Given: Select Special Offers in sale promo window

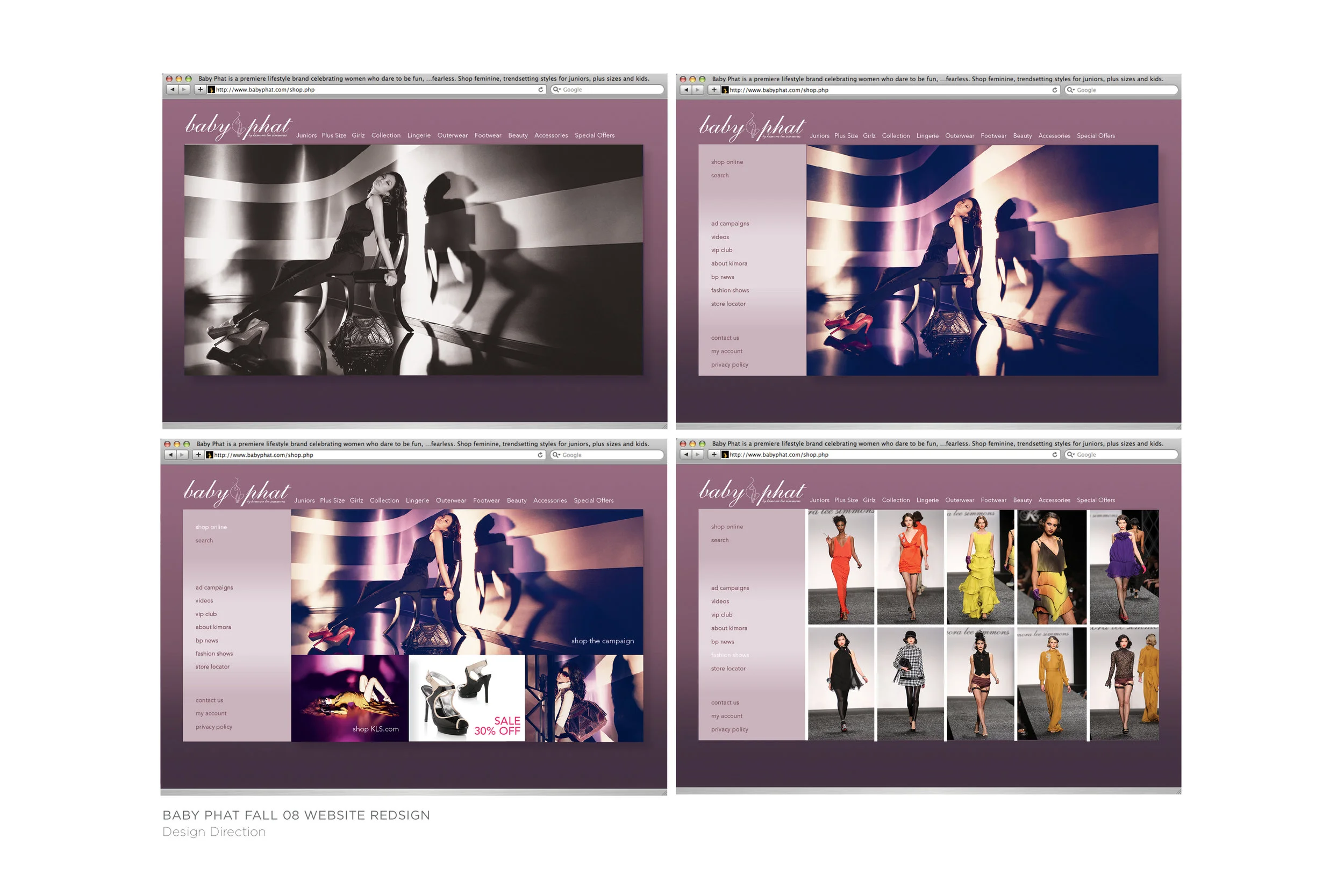Looking at the screenshot, I should tap(593, 501).
